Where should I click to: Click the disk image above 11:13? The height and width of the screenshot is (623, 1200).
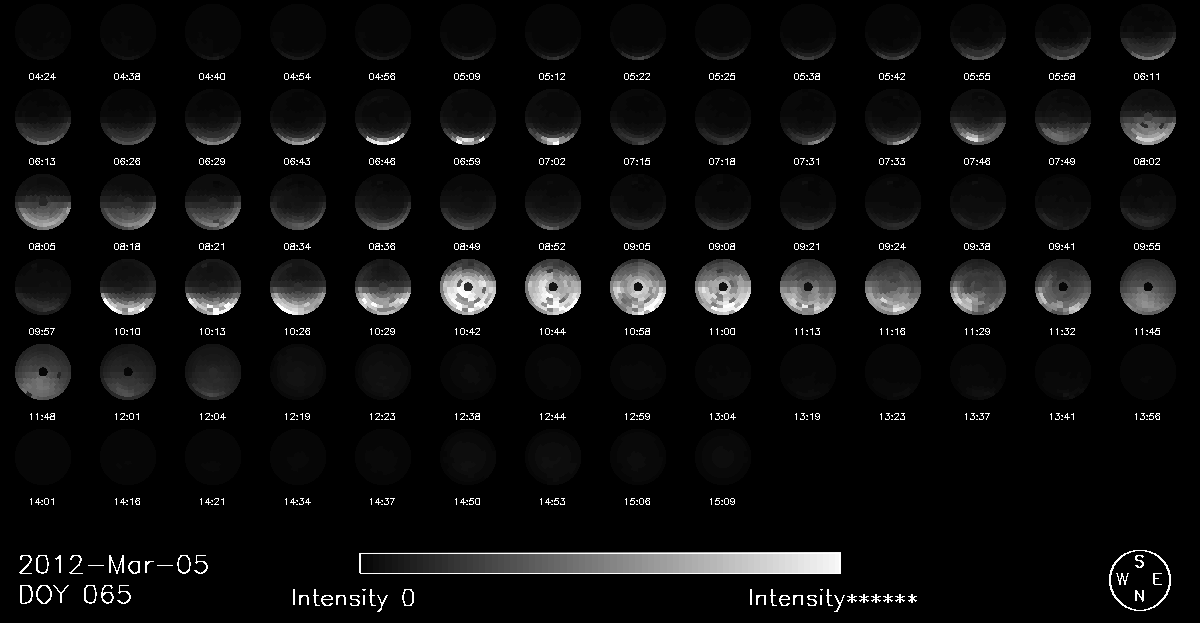[808, 288]
